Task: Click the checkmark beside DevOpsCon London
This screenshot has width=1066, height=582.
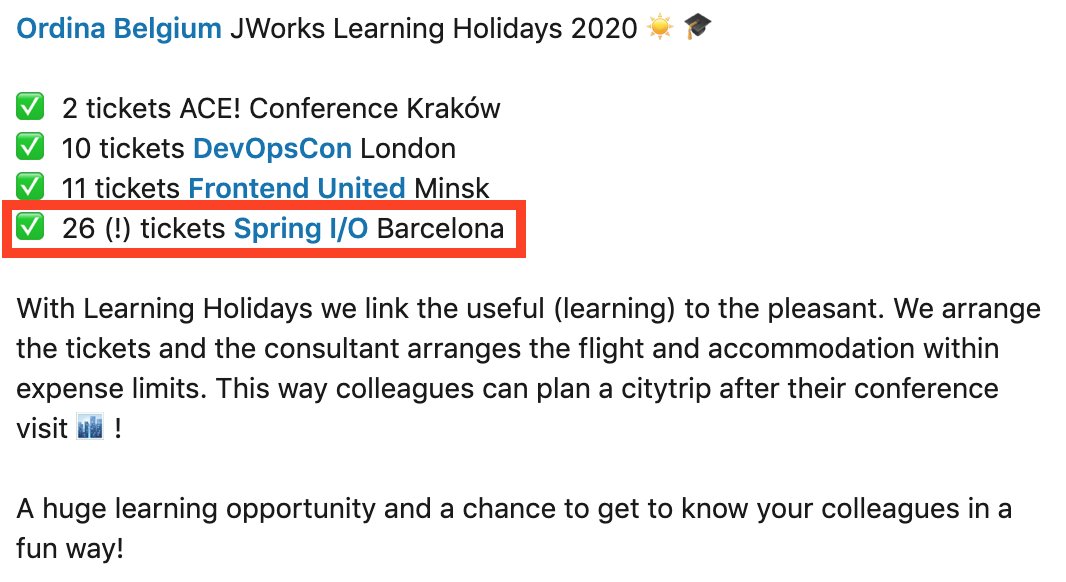Action: [31, 148]
